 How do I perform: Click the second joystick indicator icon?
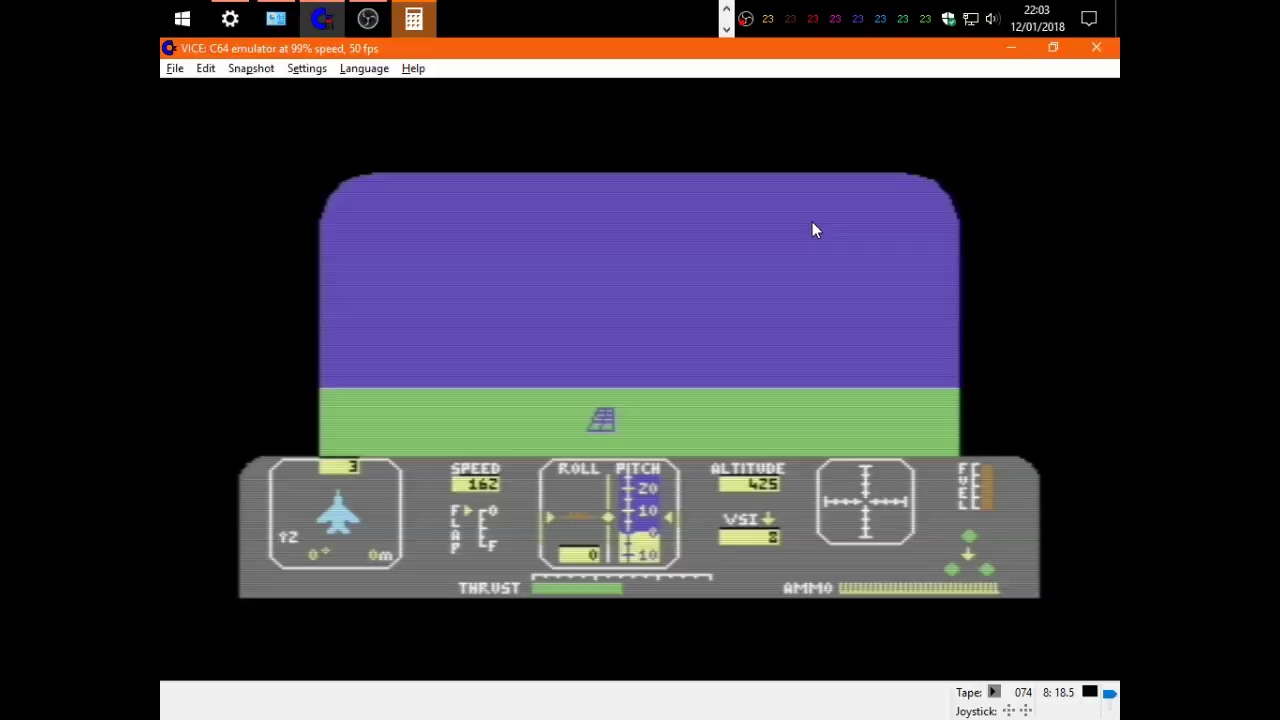pyautogui.click(x=1025, y=711)
